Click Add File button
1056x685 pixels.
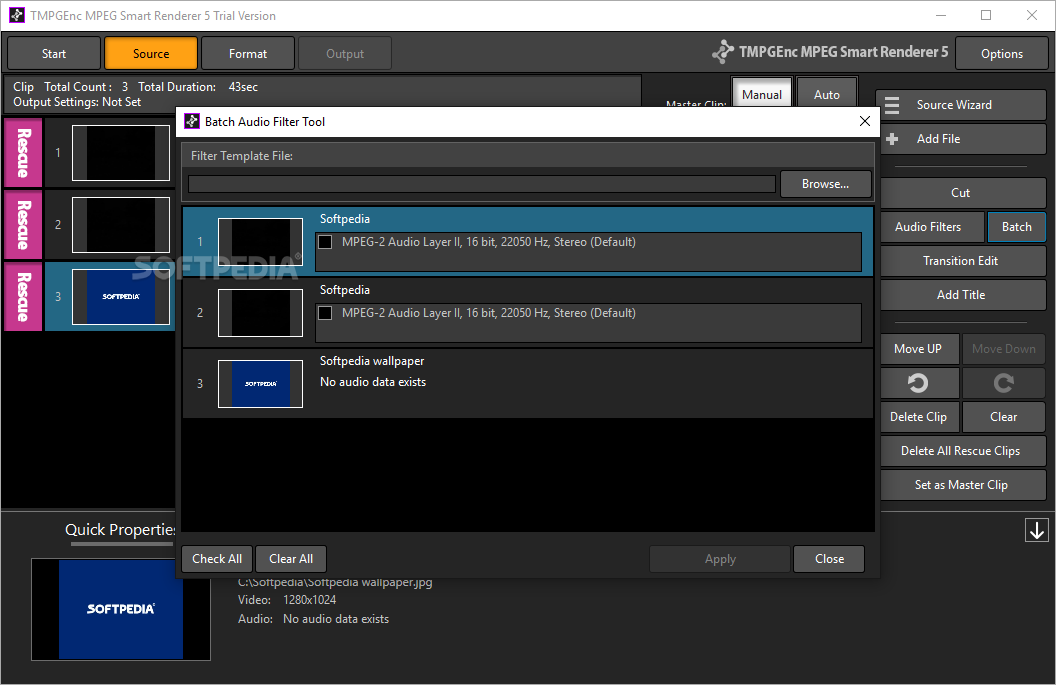tap(962, 139)
